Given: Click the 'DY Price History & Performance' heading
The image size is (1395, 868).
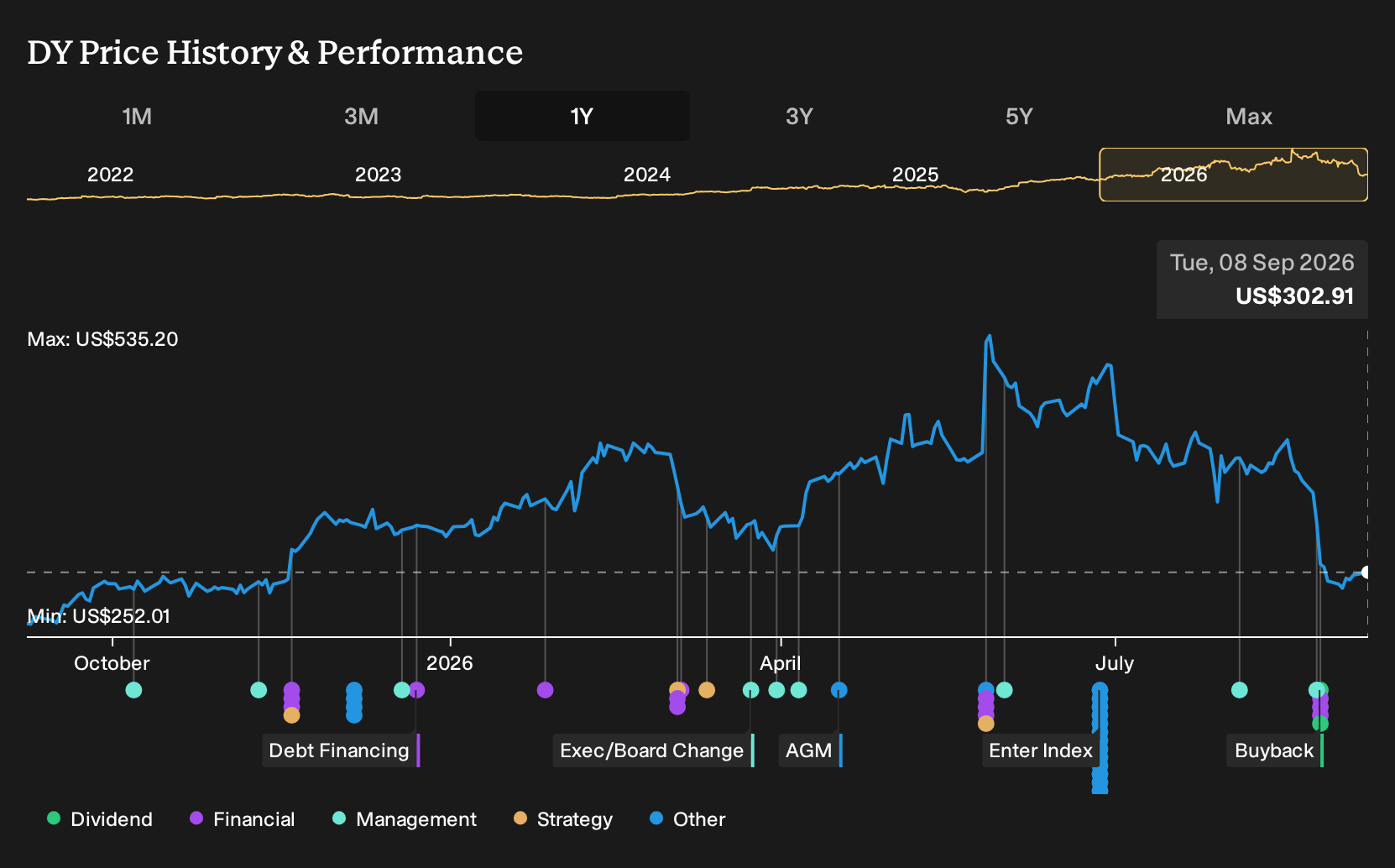Looking at the screenshot, I should pyautogui.click(x=275, y=53).
